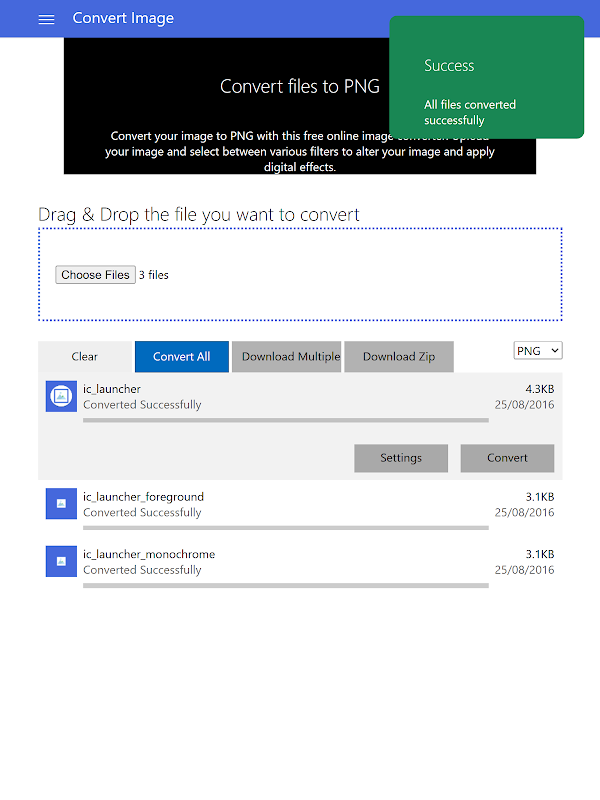Click Download Zip button
600x800 pixels.
(x=399, y=357)
